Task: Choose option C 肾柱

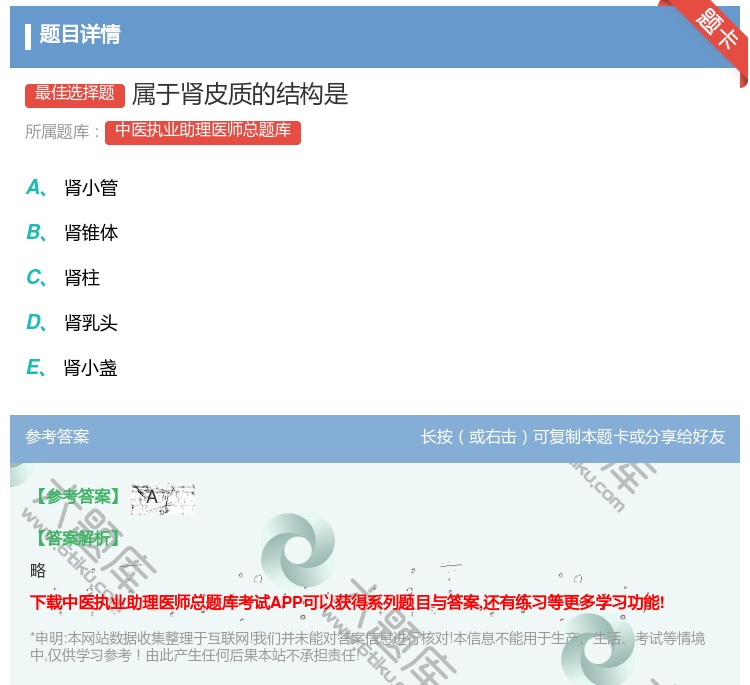Action: pos(63,277)
